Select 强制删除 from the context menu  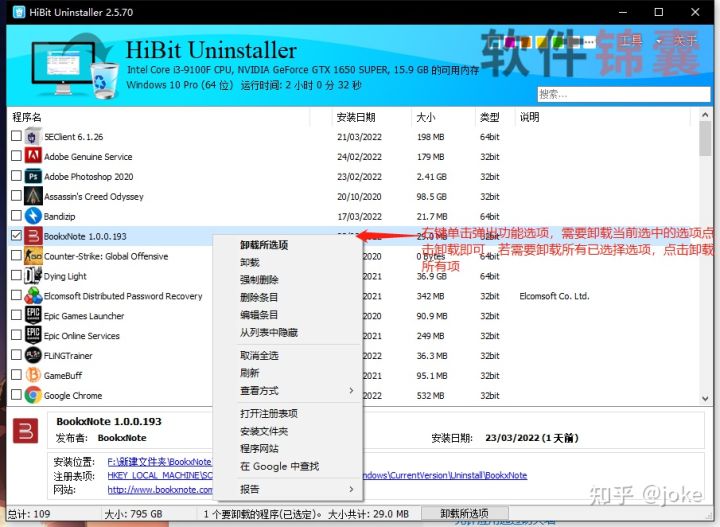point(288,280)
